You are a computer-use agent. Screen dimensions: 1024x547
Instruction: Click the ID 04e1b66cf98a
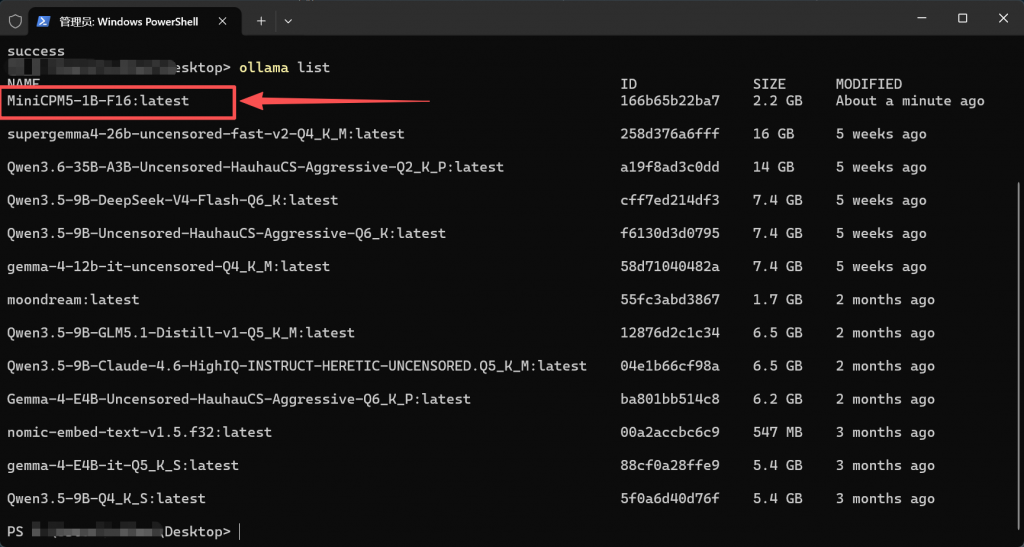(670, 366)
